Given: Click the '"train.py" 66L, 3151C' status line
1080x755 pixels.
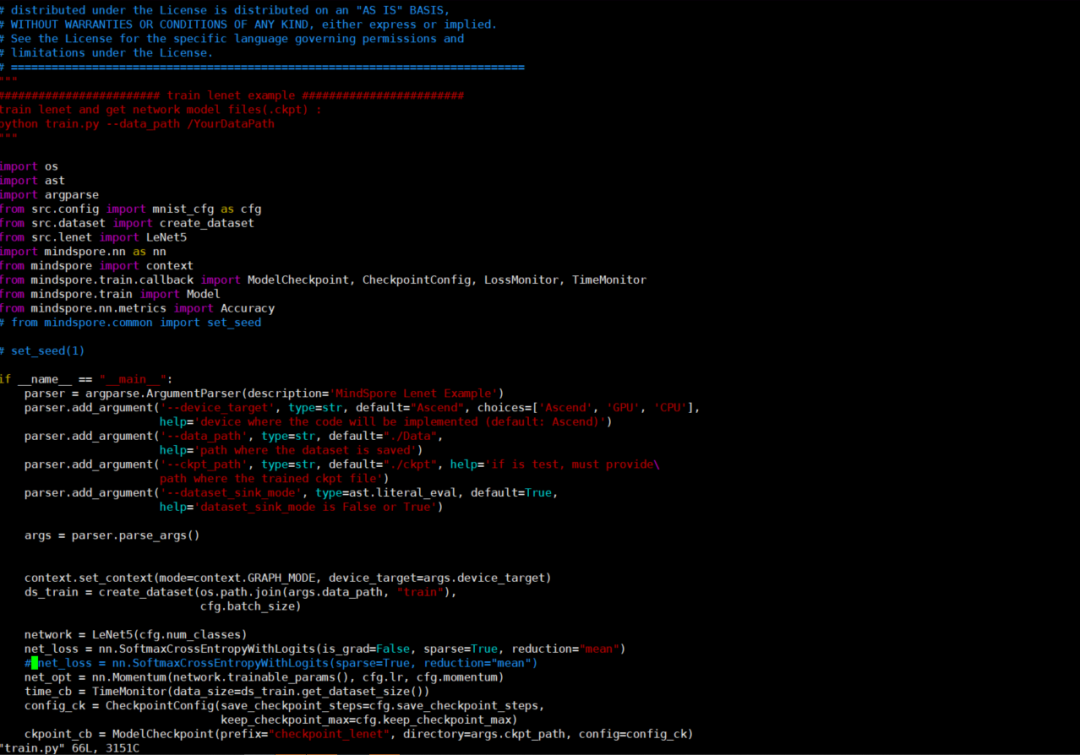Looking at the screenshot, I should click(x=70, y=748).
